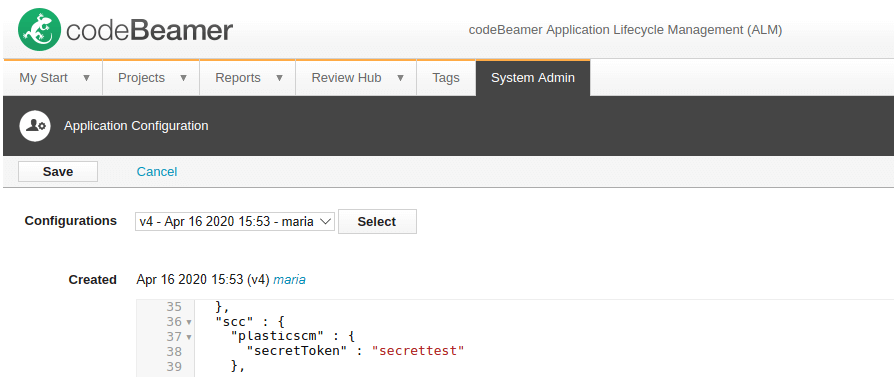Click the codeBeamer gecko logo
Viewport: 894px width, 377px height.
(x=39, y=29)
